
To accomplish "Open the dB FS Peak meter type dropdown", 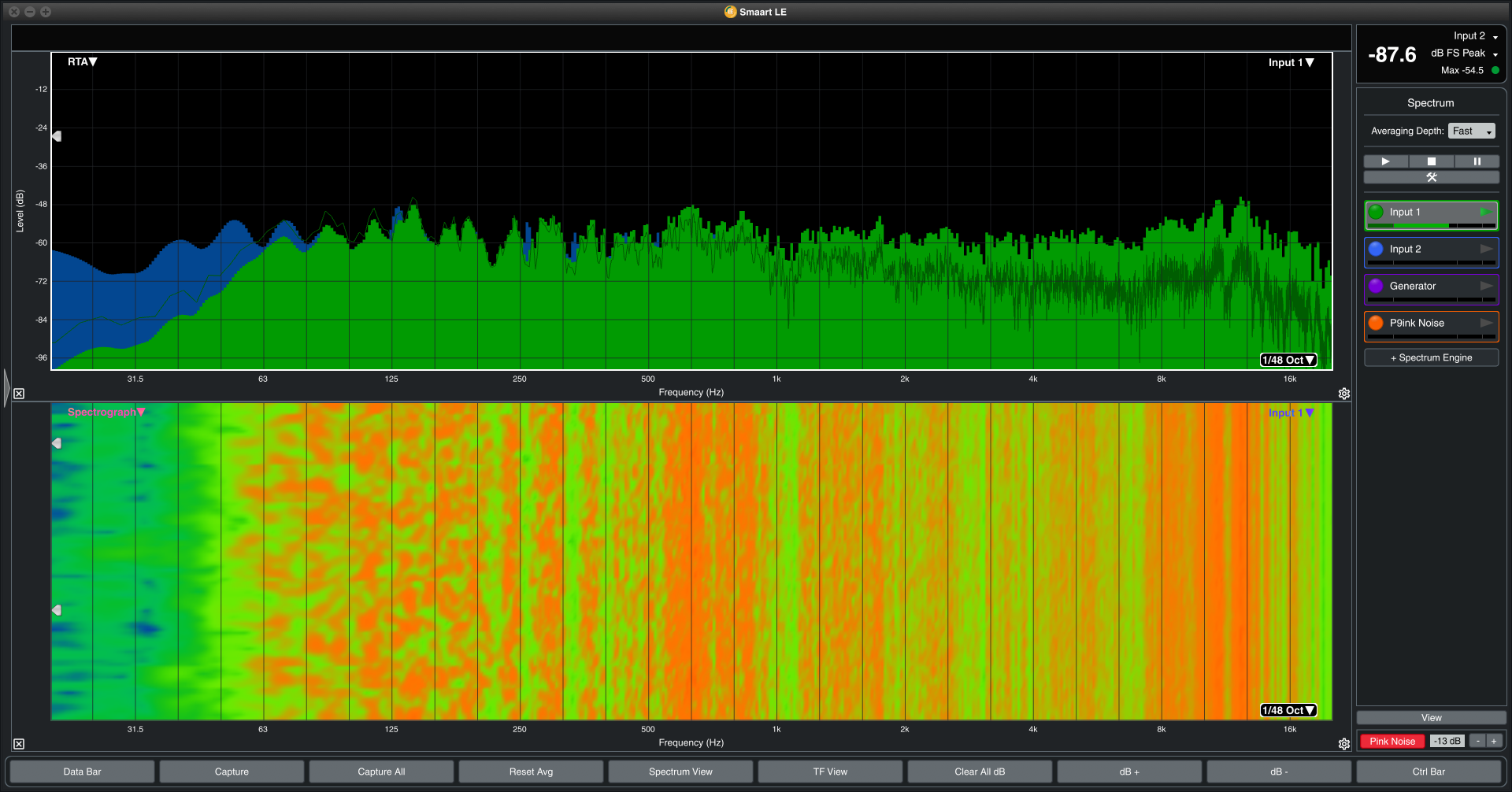I will pyautogui.click(x=1464, y=54).
